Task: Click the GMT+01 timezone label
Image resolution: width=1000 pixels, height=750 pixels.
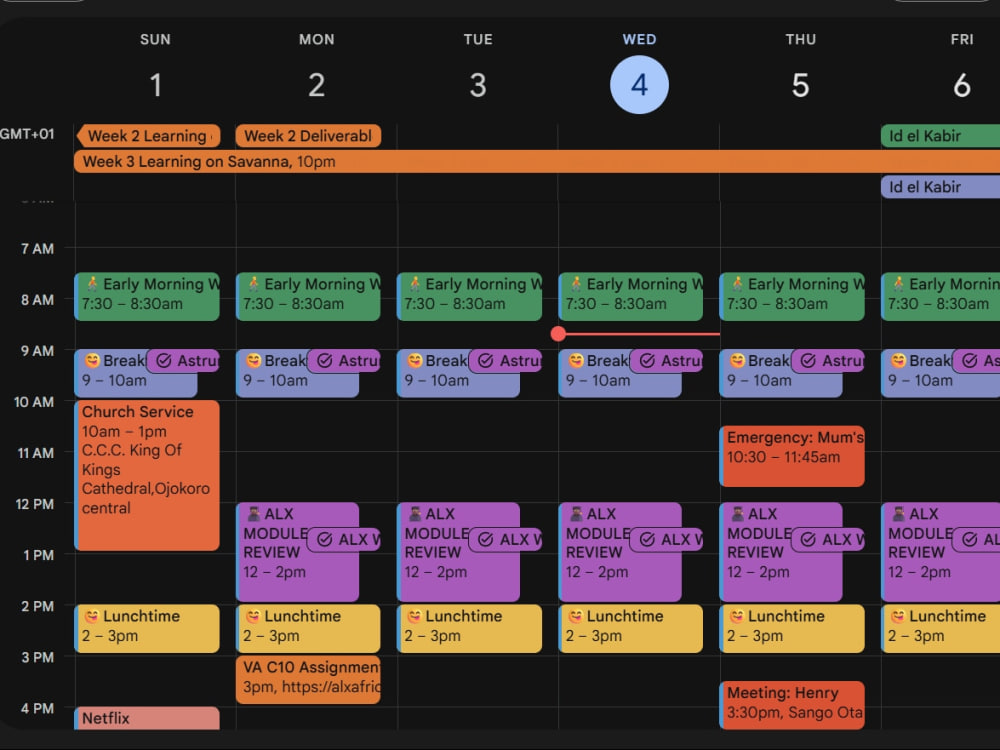Action: [27, 134]
